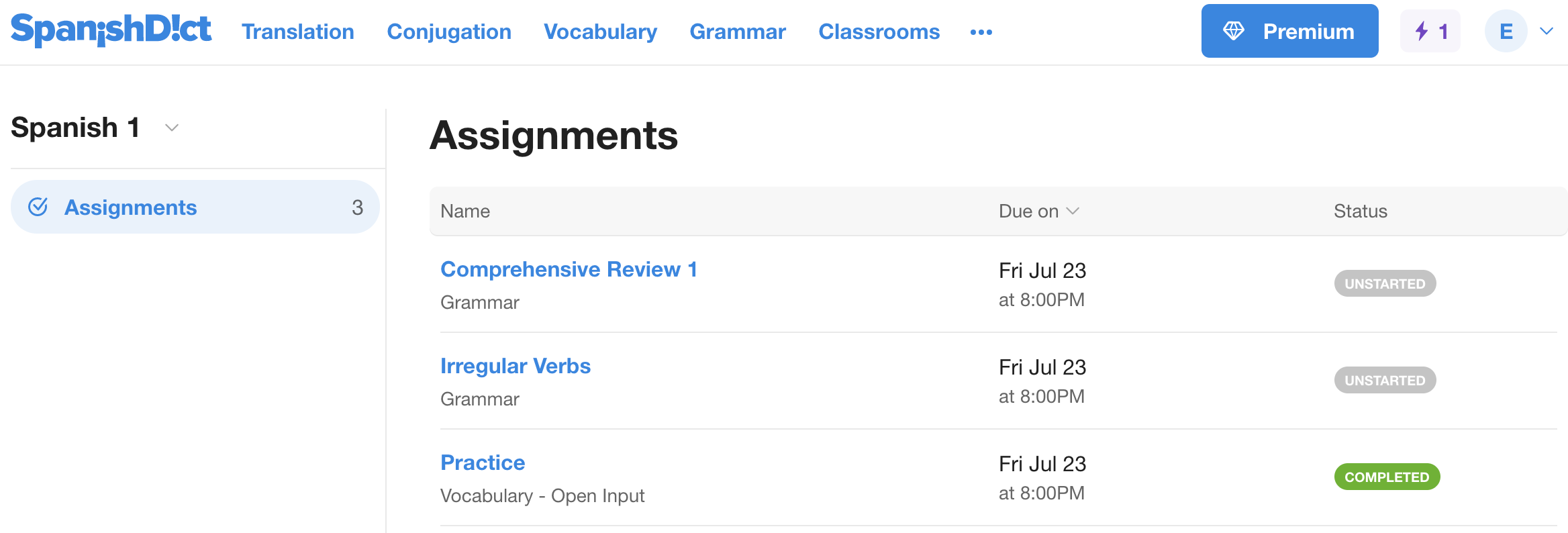
Task: Select Assignments in the sidebar
Action: pyautogui.click(x=131, y=207)
